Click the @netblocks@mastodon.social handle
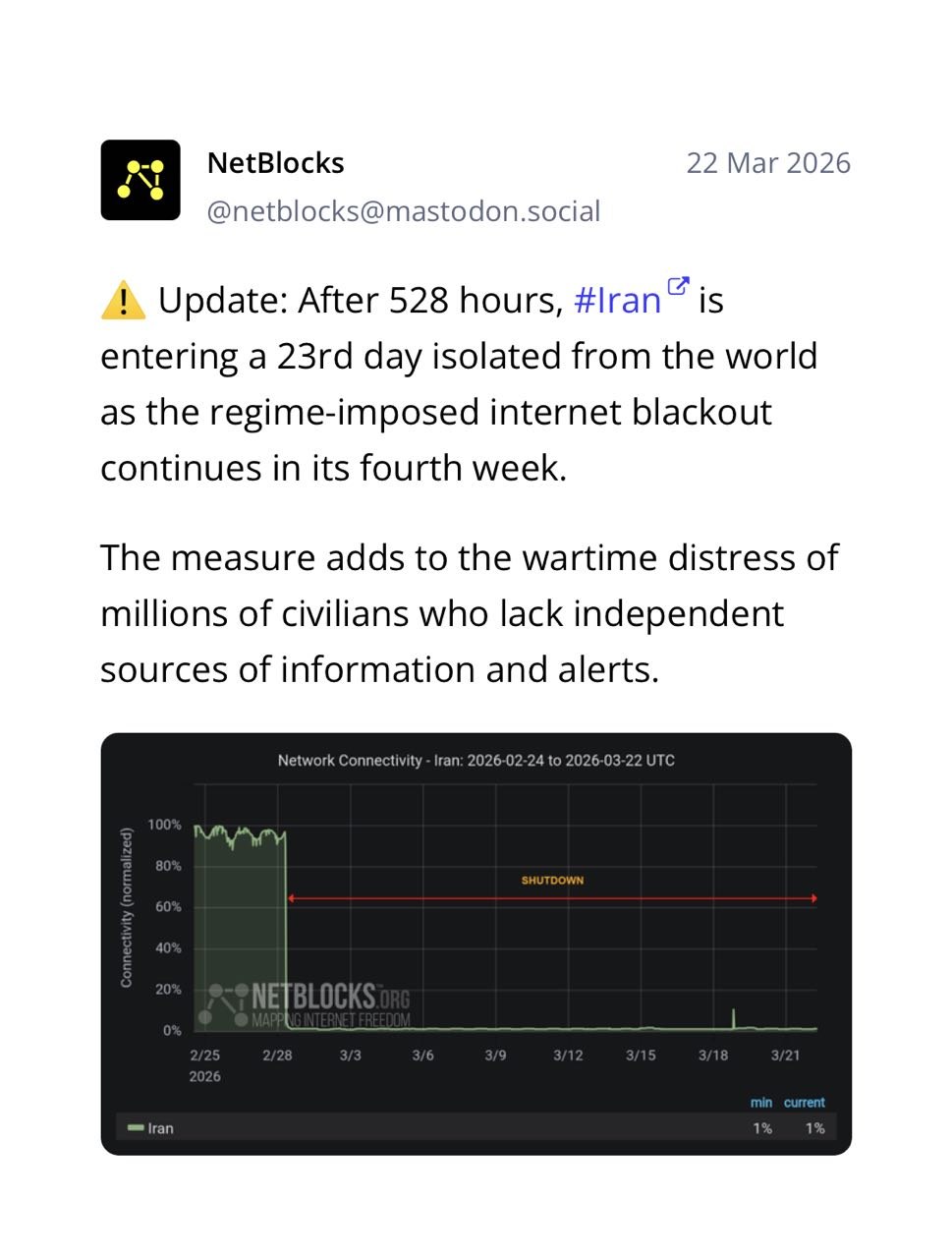Image resolution: width=952 pixels, height=1258 pixels. 403,211
